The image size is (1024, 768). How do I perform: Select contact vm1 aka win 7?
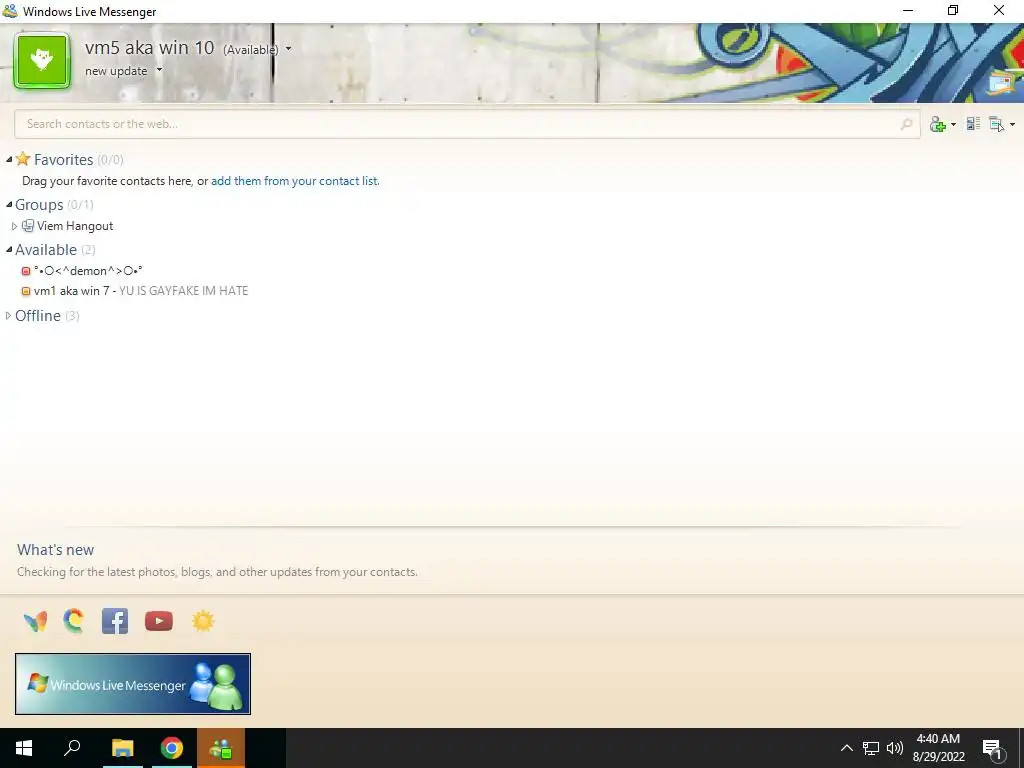tap(71, 291)
